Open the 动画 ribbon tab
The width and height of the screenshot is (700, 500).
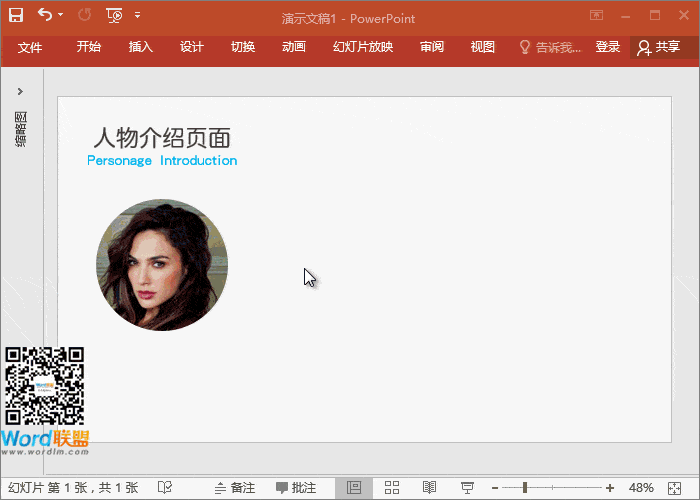(294, 47)
